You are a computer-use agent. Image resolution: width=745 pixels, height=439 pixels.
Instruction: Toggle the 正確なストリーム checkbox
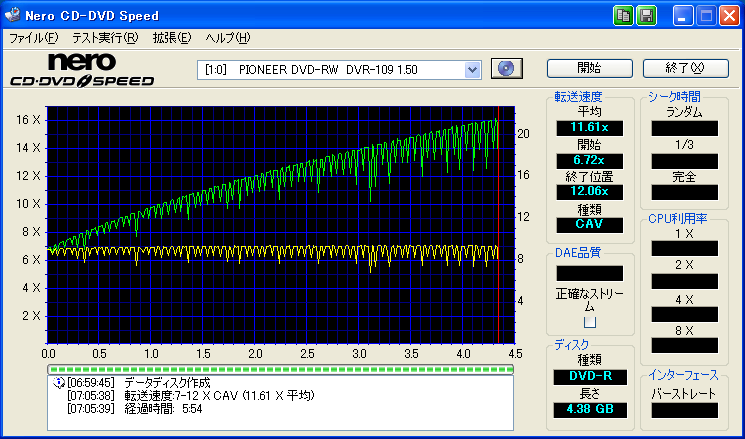(590, 322)
